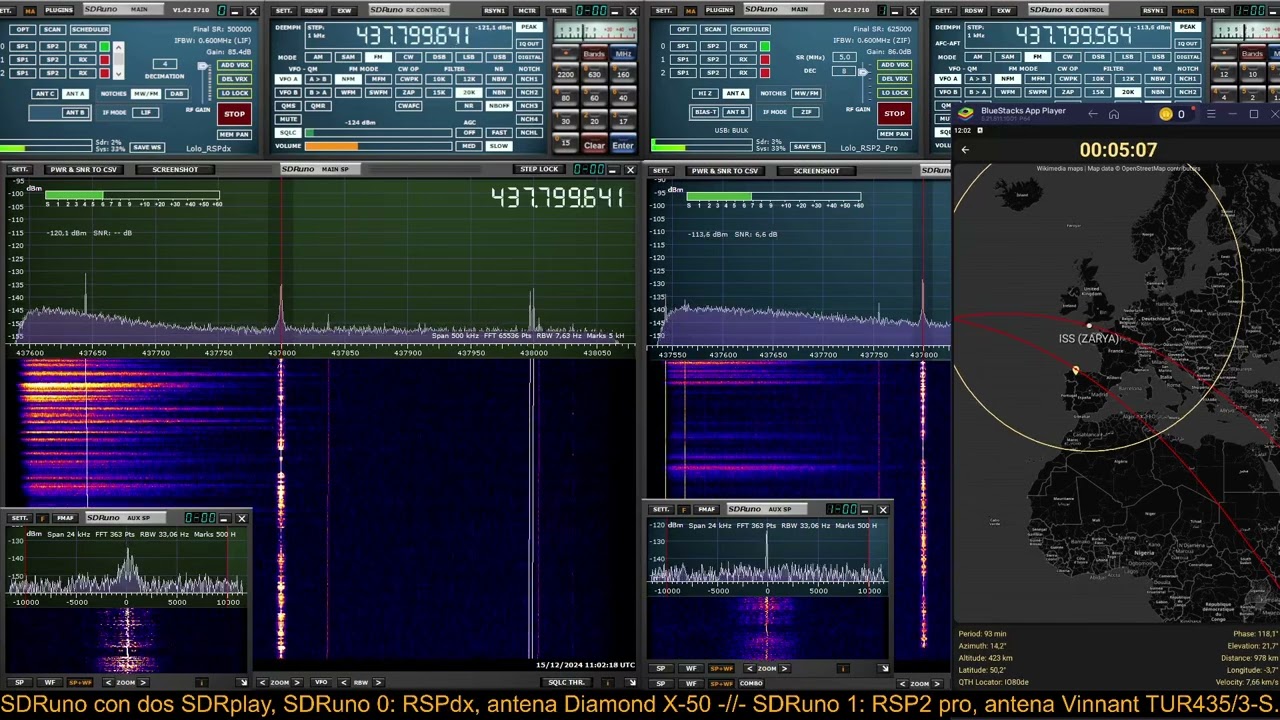Click the back arrow in the satellite tracker app
The image size is (1280, 720).
[965, 150]
